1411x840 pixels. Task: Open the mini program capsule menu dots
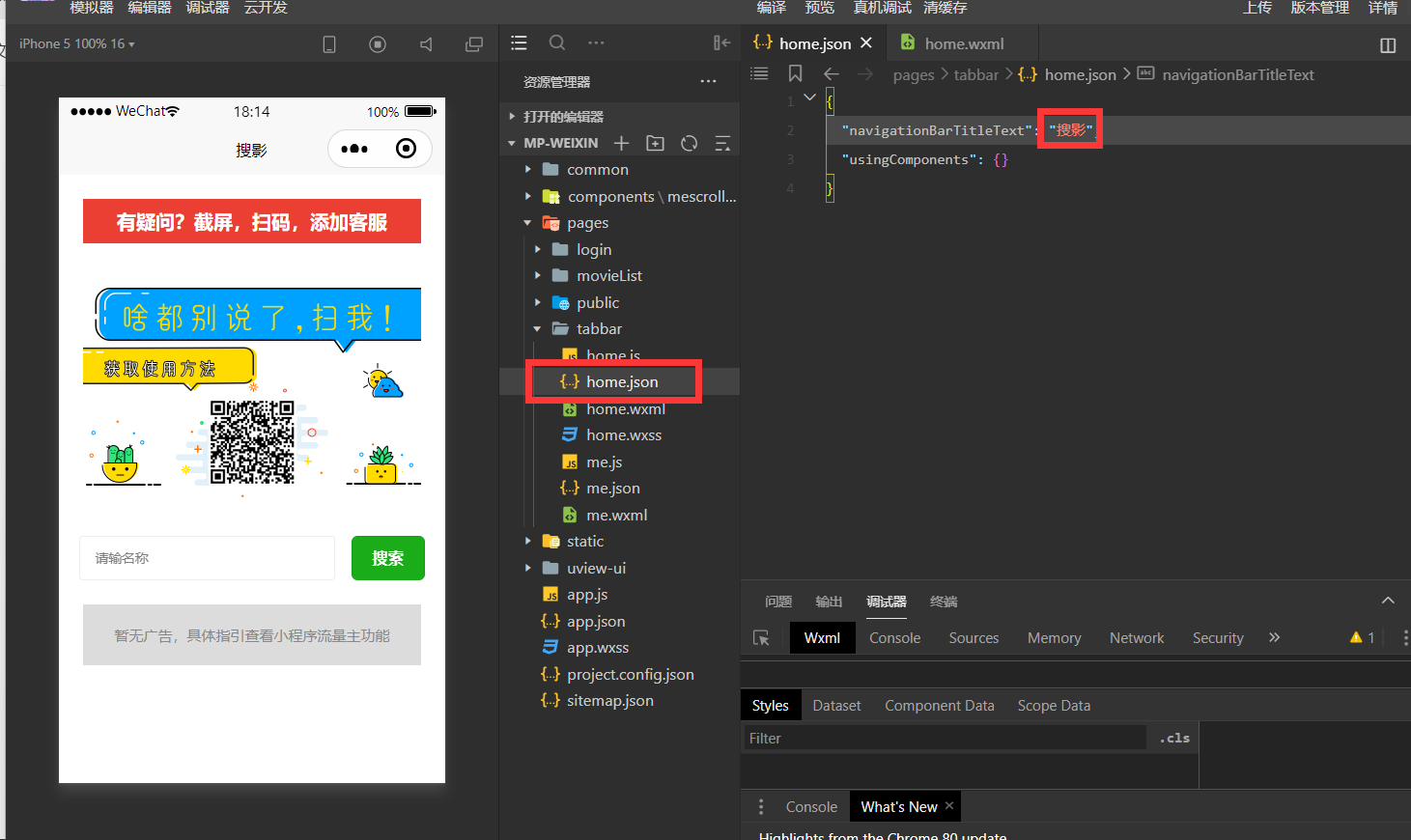pyautogui.click(x=354, y=149)
